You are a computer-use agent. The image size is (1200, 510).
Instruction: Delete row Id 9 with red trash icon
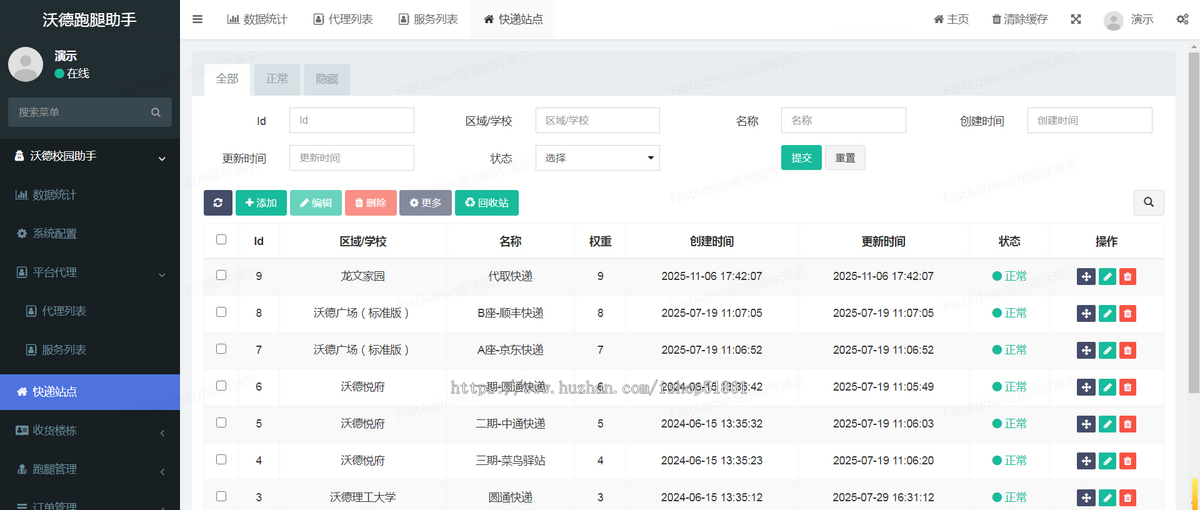point(1128,276)
